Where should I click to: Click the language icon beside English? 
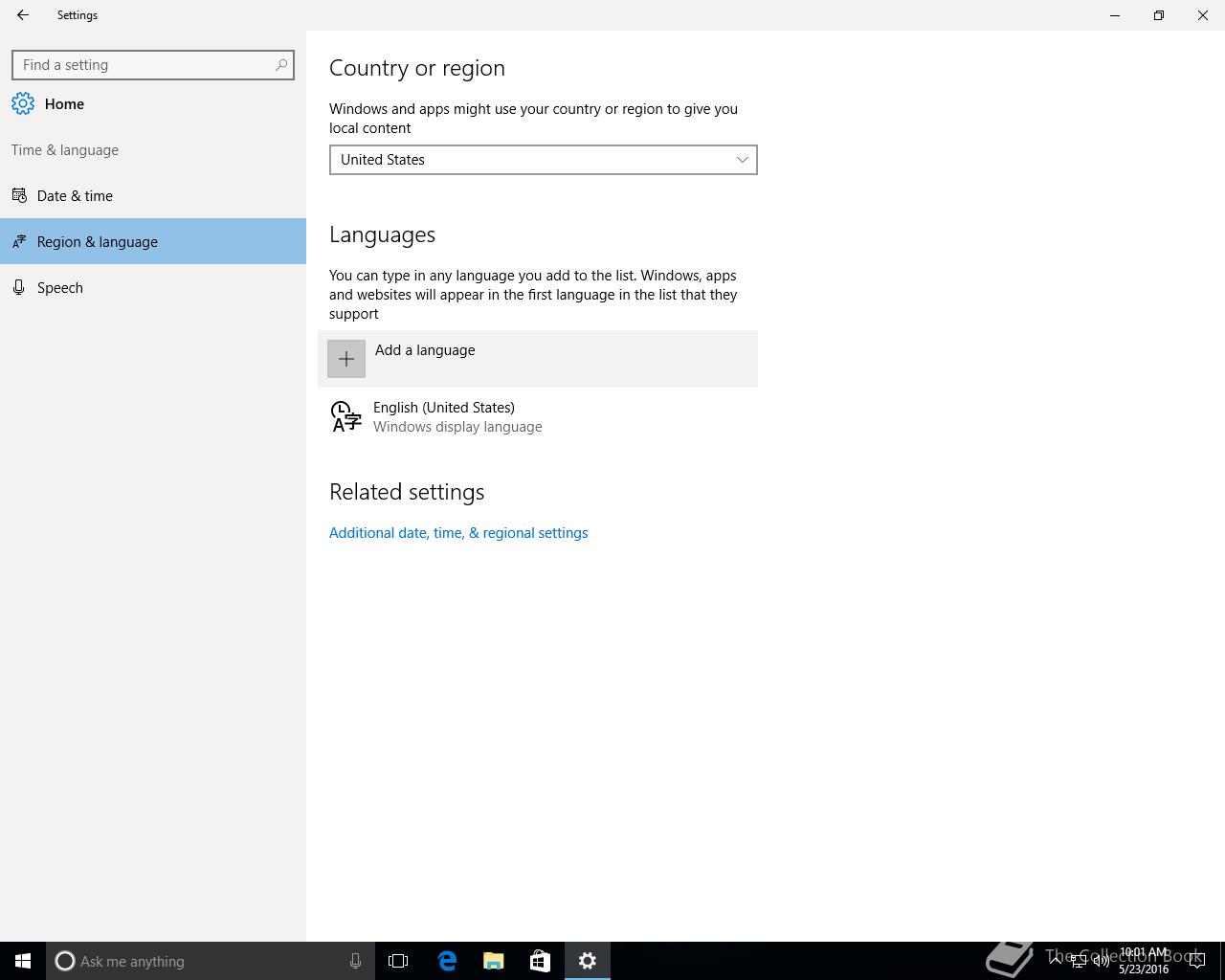345,417
